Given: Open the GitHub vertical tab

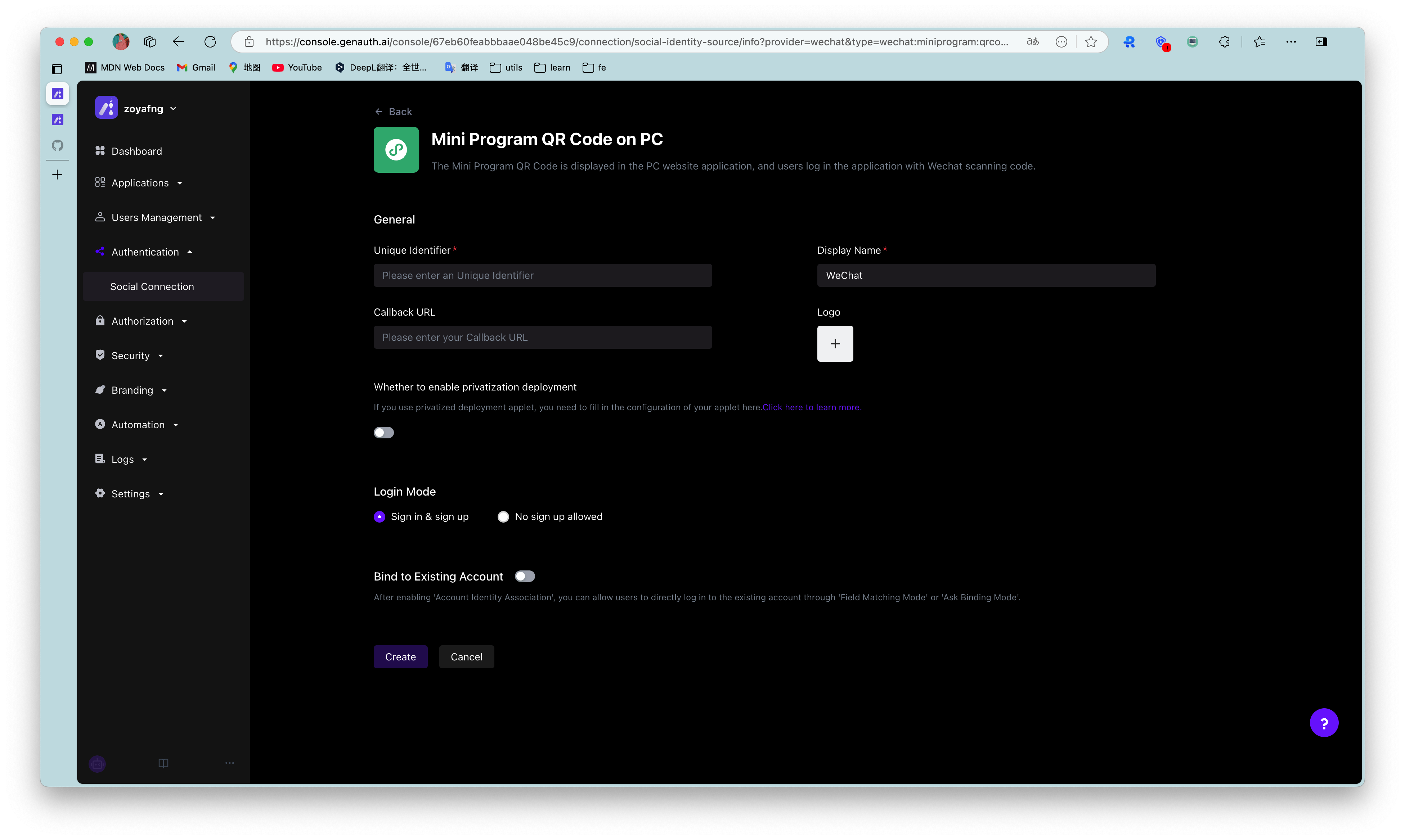Looking at the screenshot, I should click(x=57, y=145).
